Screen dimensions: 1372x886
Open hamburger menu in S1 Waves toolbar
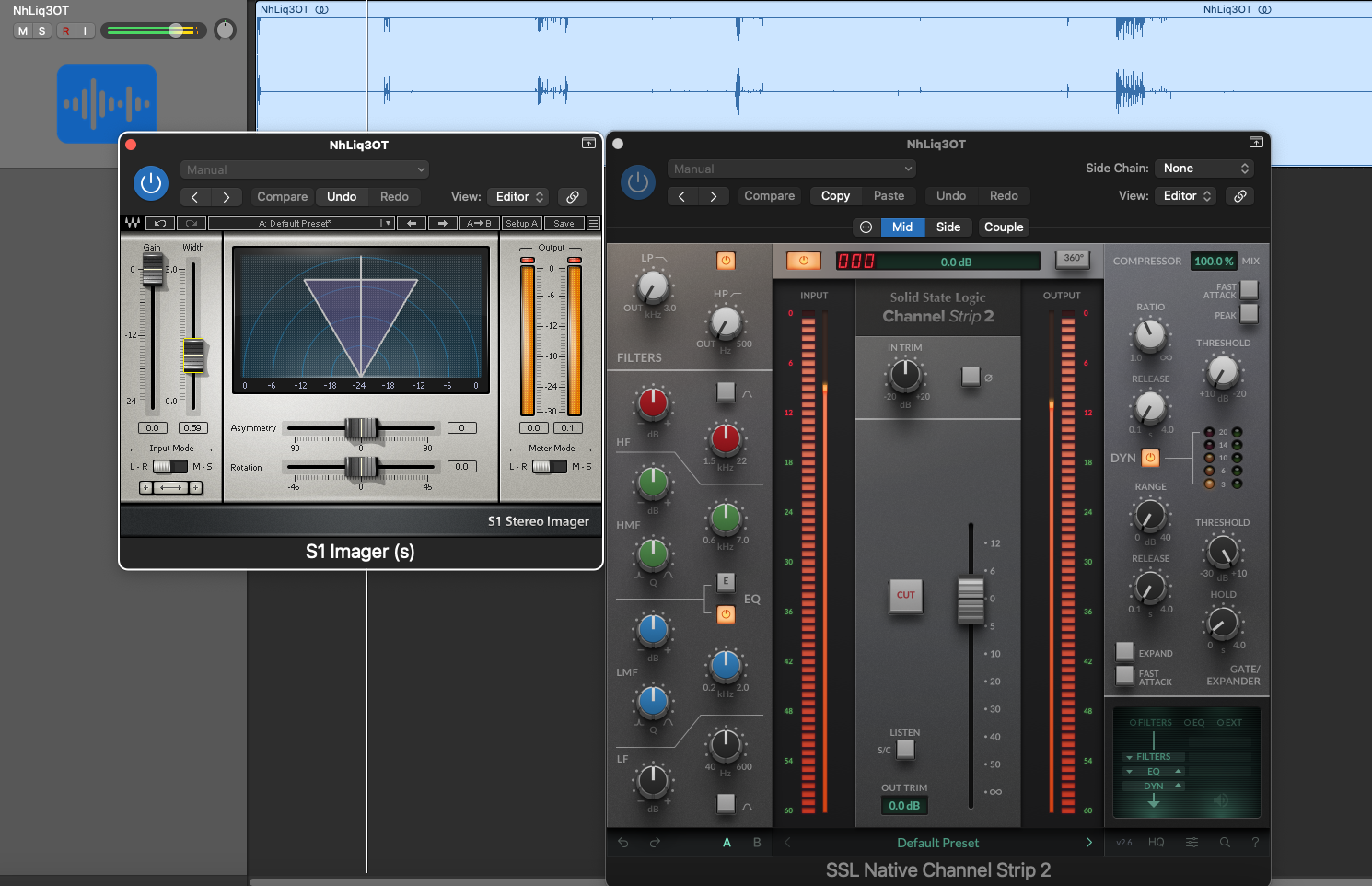(593, 223)
